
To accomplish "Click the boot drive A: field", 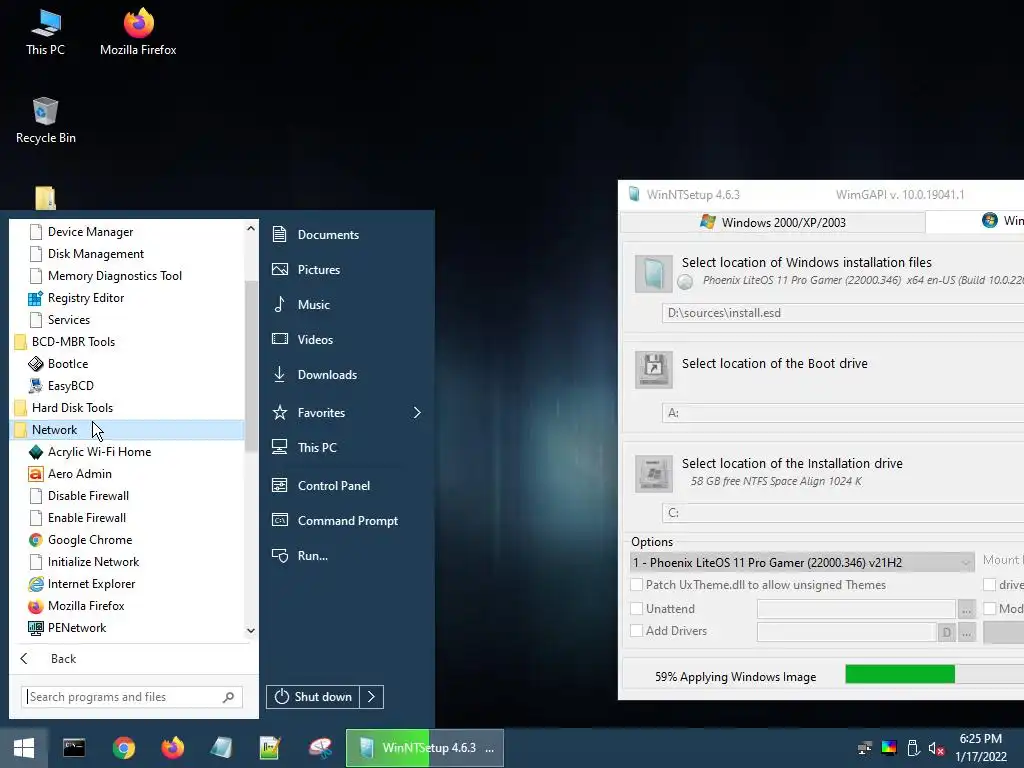I will (x=842, y=413).
